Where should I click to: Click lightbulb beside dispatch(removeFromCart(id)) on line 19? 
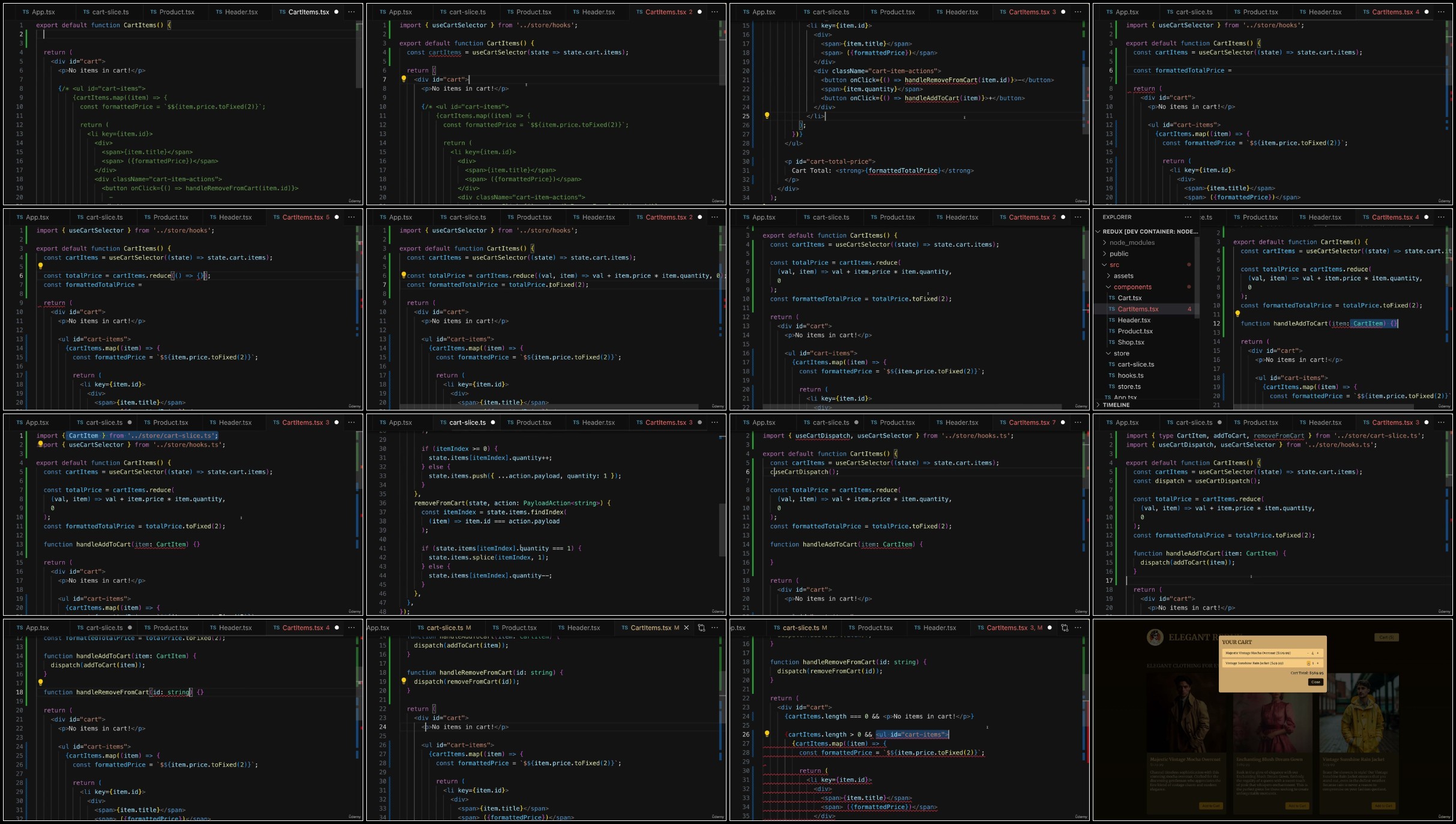[403, 681]
